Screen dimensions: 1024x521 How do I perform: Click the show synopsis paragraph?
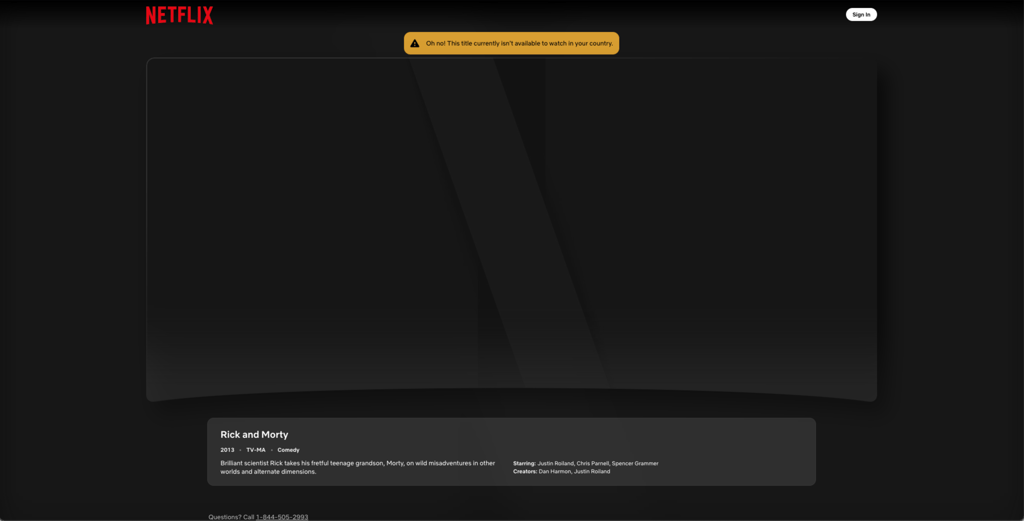[x=358, y=467]
